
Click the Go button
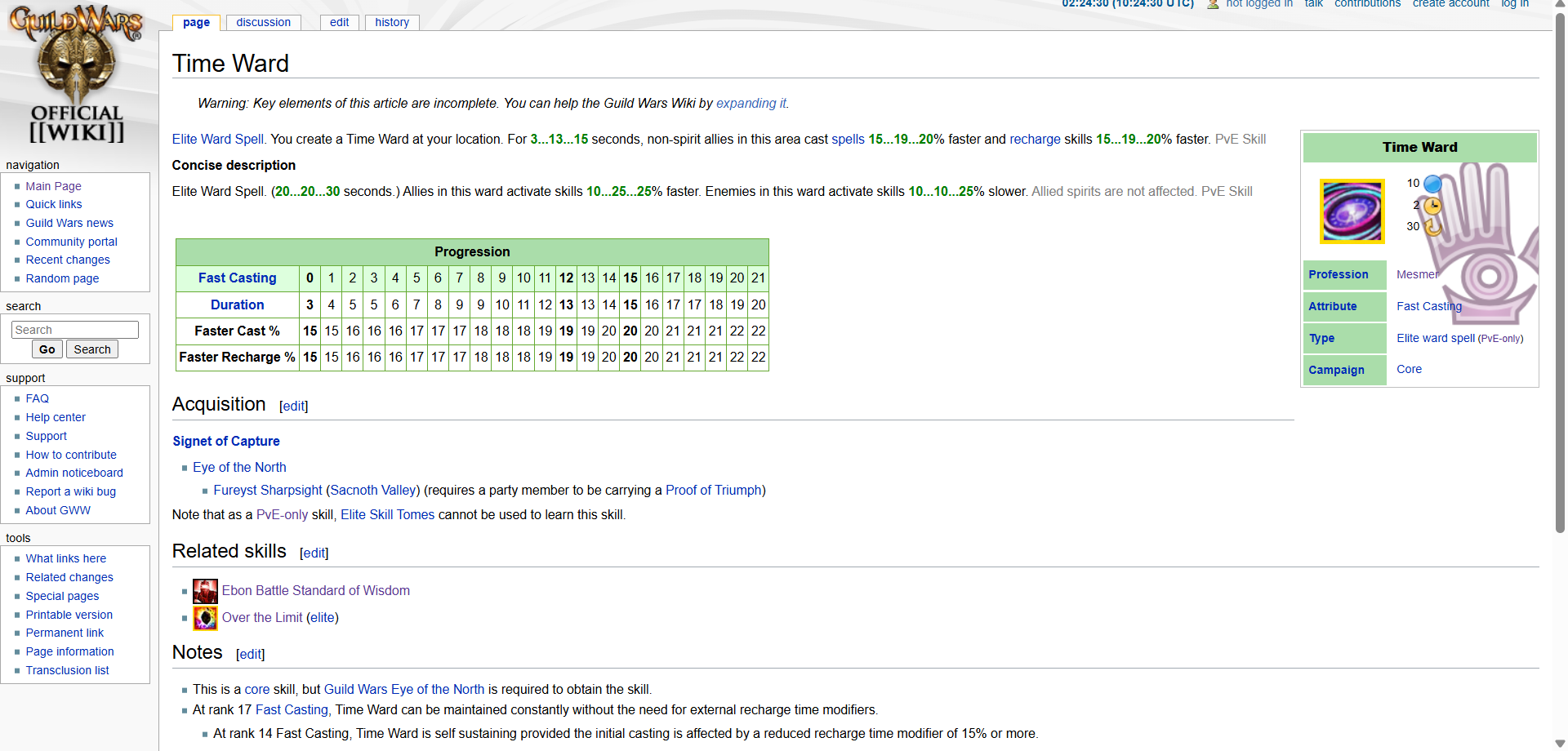[x=47, y=349]
